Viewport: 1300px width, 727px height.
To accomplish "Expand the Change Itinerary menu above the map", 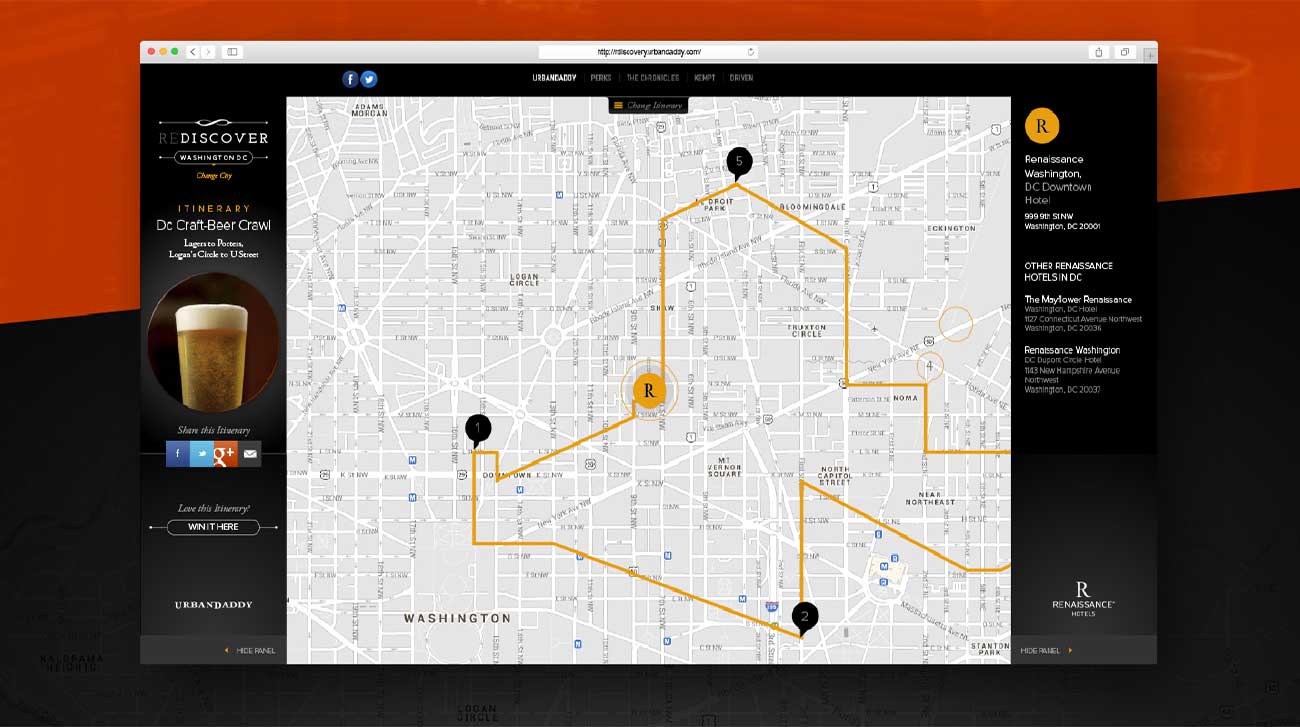I will 648,105.
